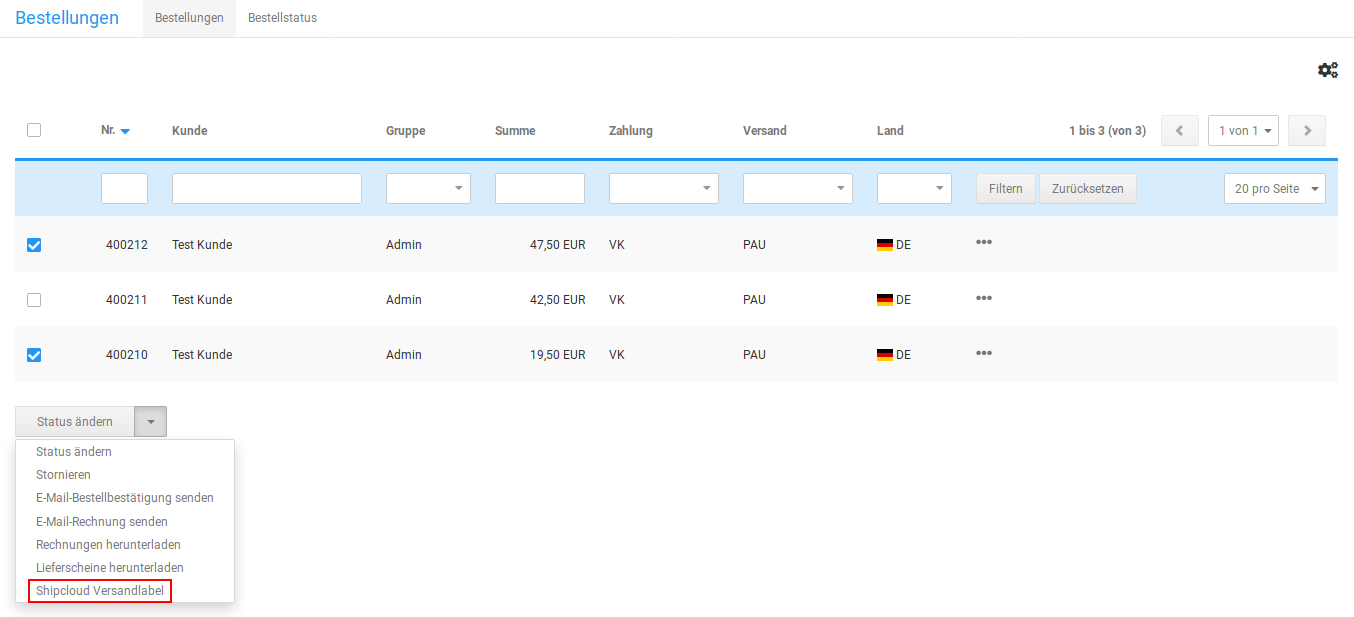1354x617 pixels.
Task: Go to next page arrow
Action: 1307,131
